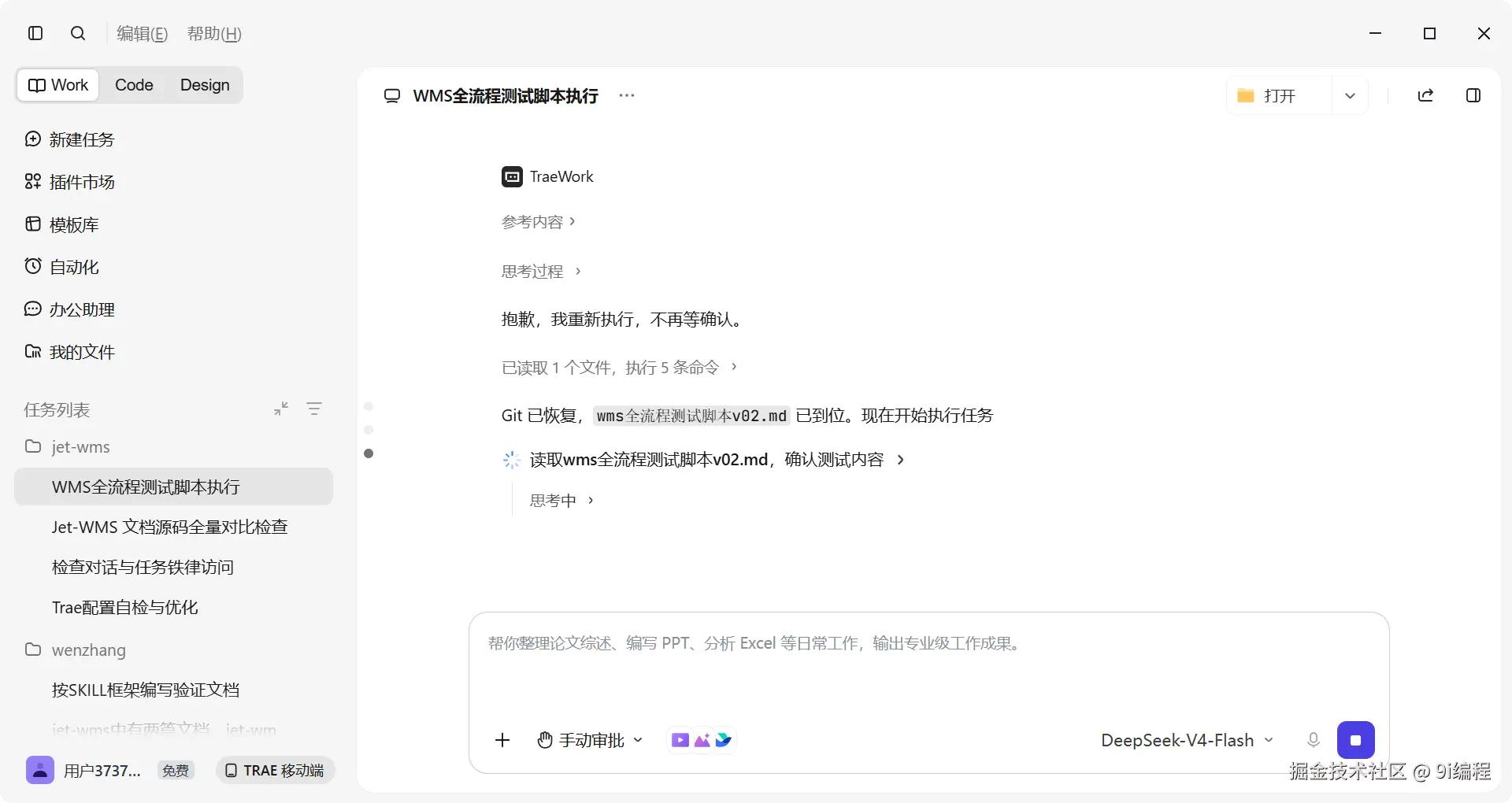Click the plus attachment icon
1512x803 pixels.
(x=502, y=740)
